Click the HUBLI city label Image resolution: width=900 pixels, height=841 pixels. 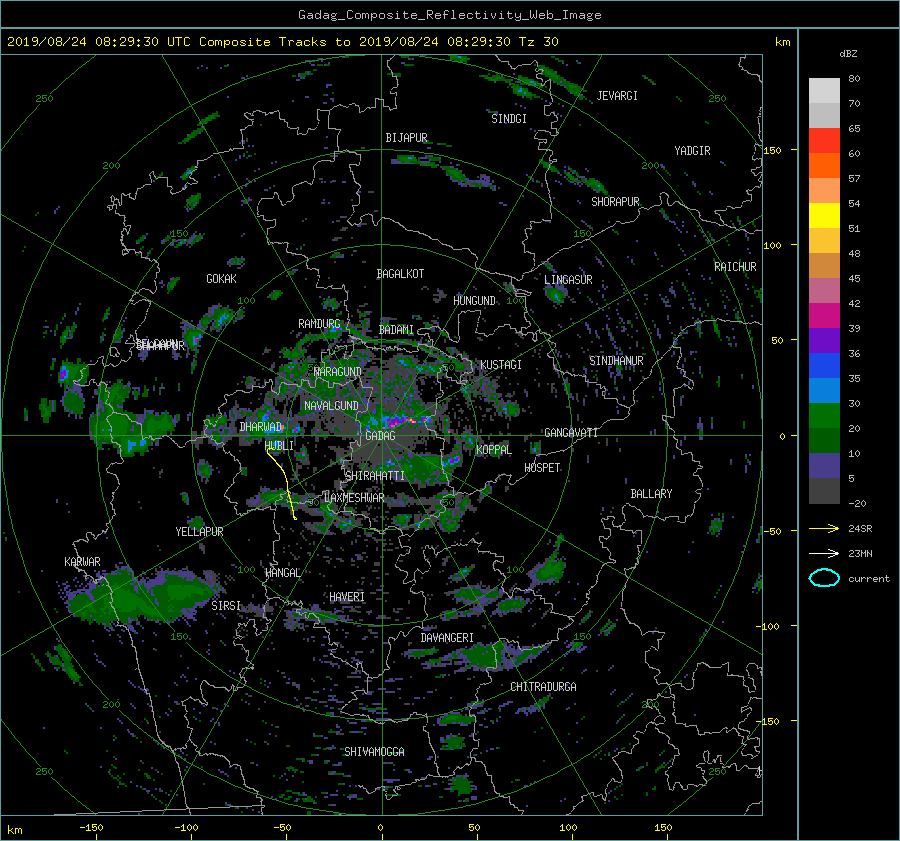[x=279, y=446]
